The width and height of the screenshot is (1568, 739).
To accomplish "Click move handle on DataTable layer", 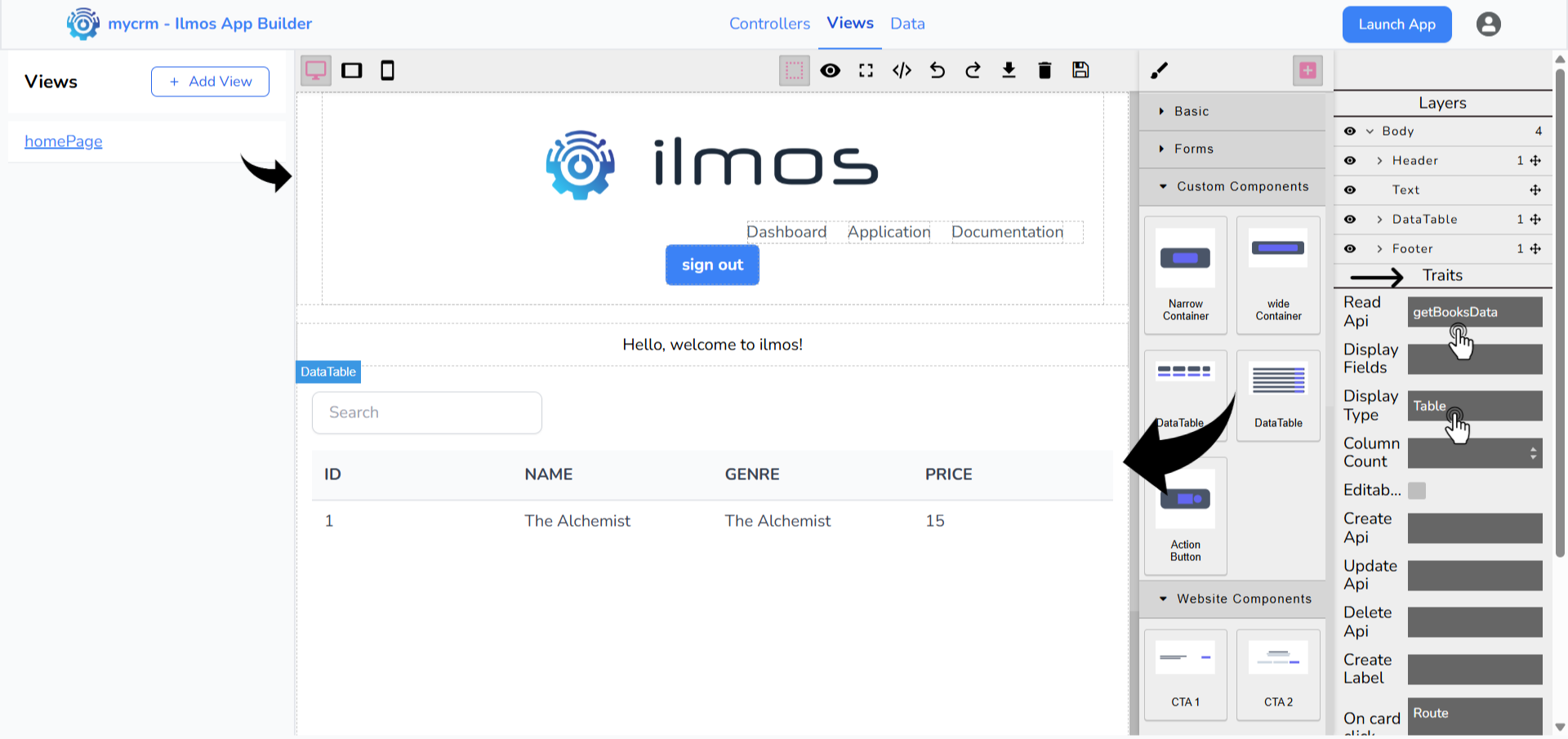I will [x=1535, y=220].
